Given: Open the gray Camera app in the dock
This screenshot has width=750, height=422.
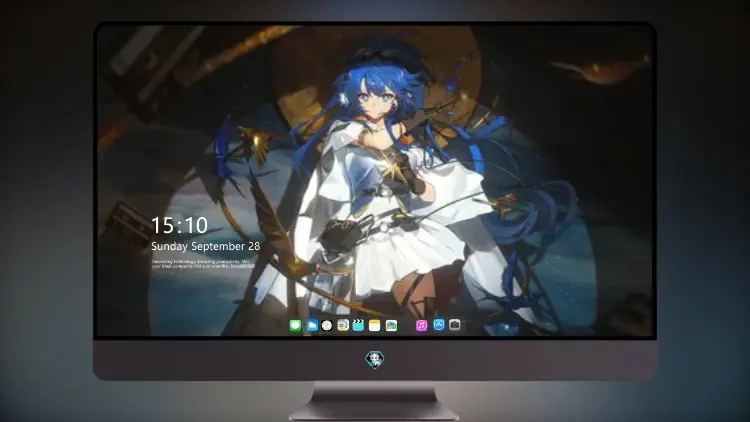Looking at the screenshot, I should tap(455, 325).
